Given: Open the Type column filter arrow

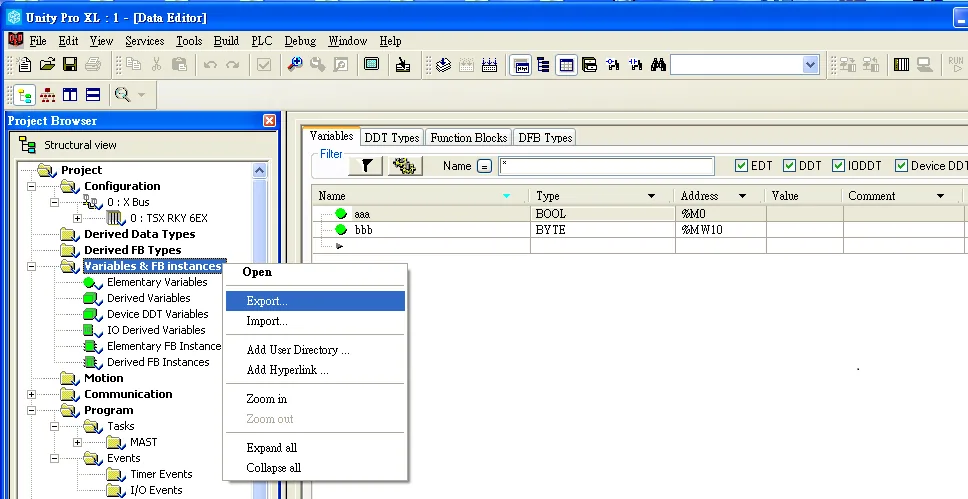Looking at the screenshot, I should point(651,196).
